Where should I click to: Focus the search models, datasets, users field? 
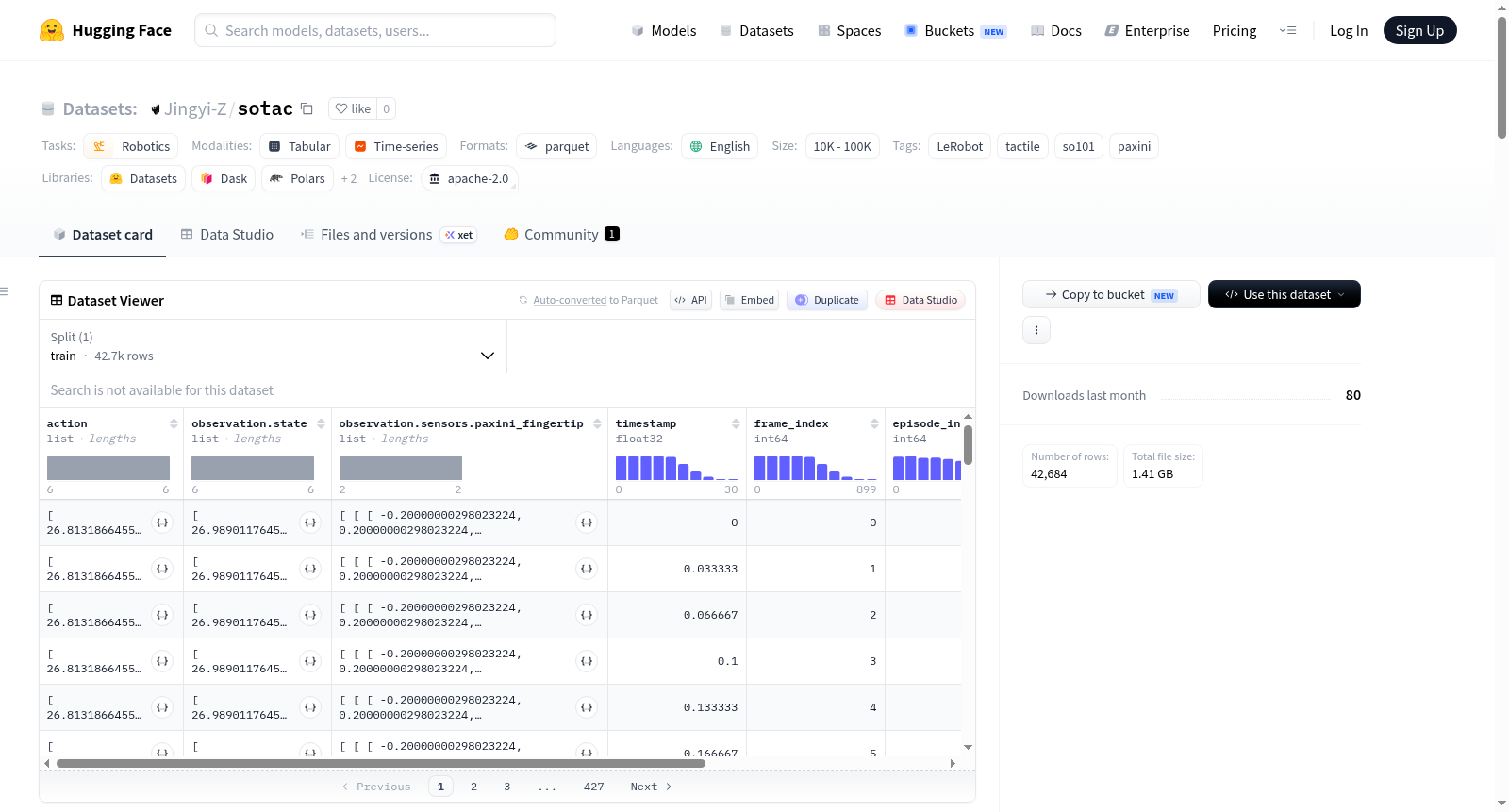coord(375,30)
